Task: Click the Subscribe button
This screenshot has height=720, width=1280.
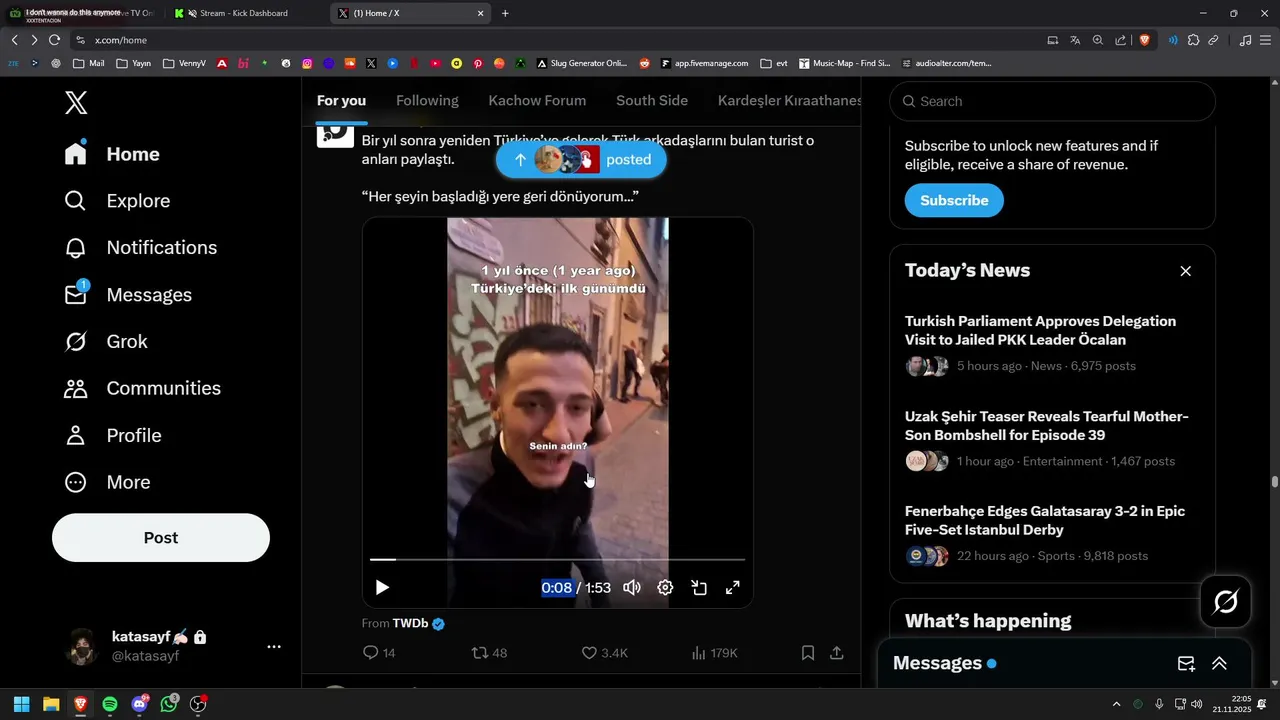Action: pyautogui.click(x=954, y=200)
